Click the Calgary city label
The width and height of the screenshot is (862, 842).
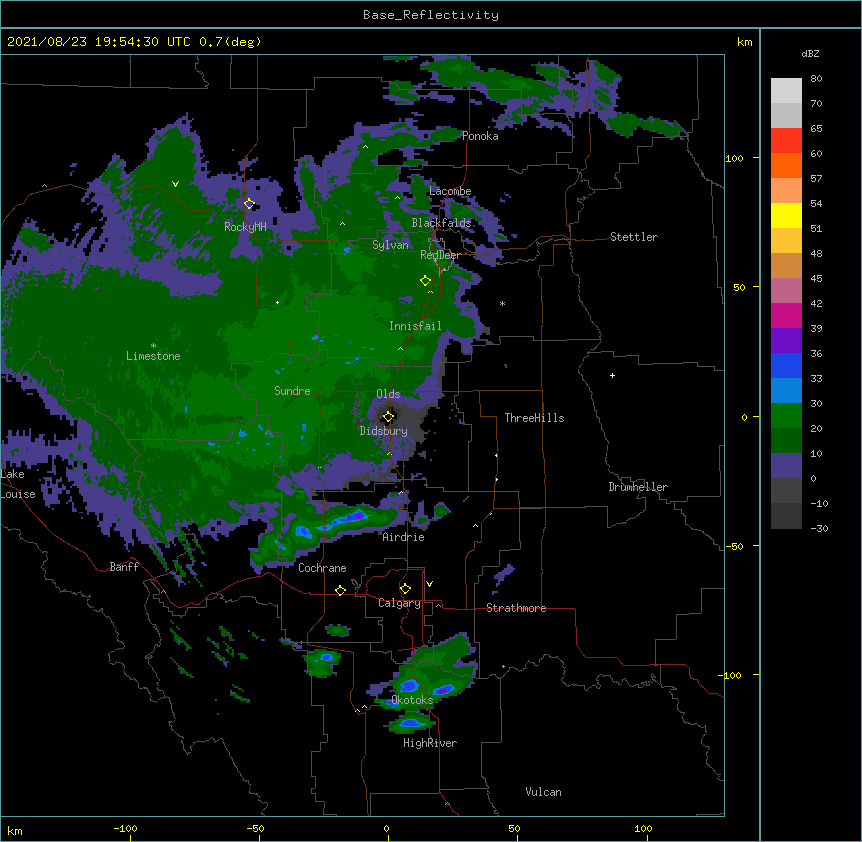click(399, 603)
